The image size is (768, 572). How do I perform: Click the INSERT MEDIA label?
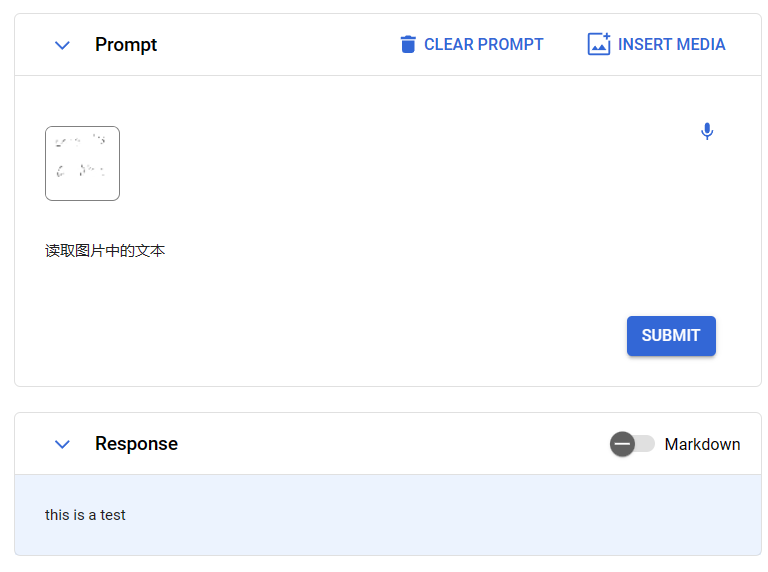(x=672, y=45)
